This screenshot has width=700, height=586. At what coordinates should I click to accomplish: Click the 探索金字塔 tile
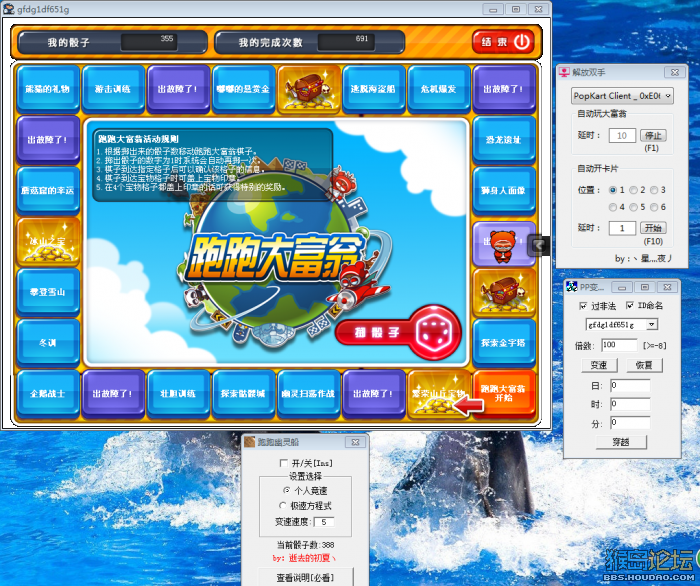(504, 343)
